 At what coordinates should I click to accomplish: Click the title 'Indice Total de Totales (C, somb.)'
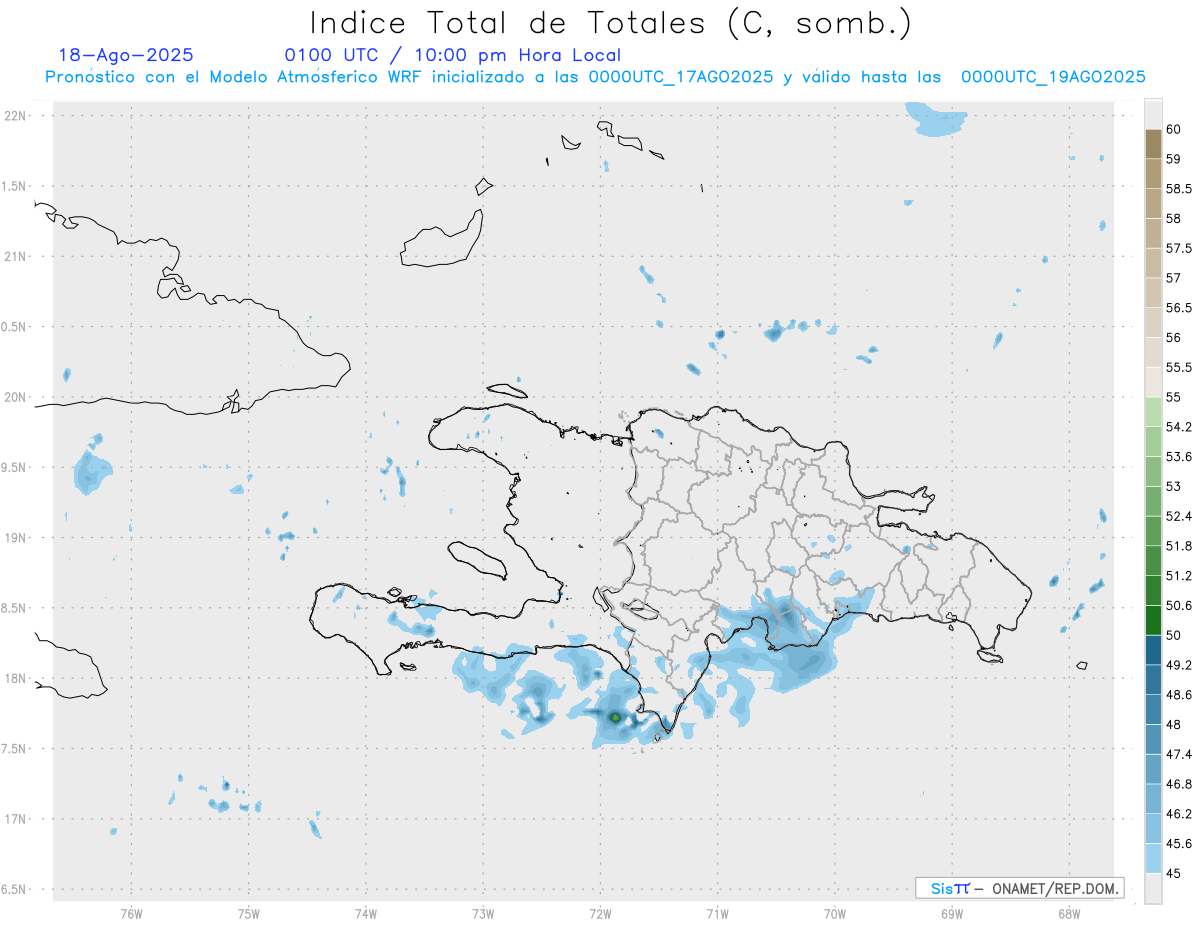tap(610, 23)
